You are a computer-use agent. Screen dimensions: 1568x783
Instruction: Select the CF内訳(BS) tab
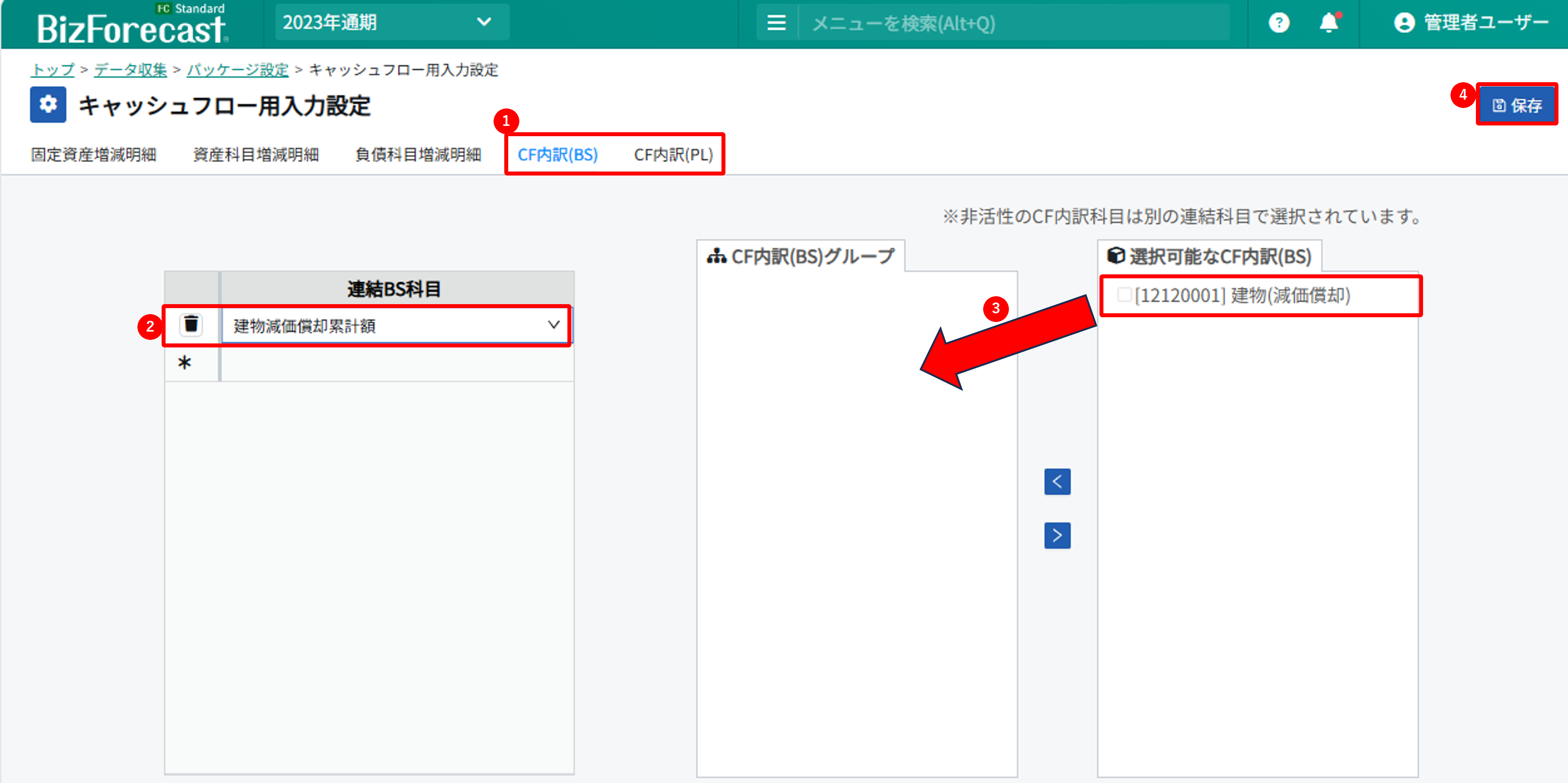tap(557, 154)
